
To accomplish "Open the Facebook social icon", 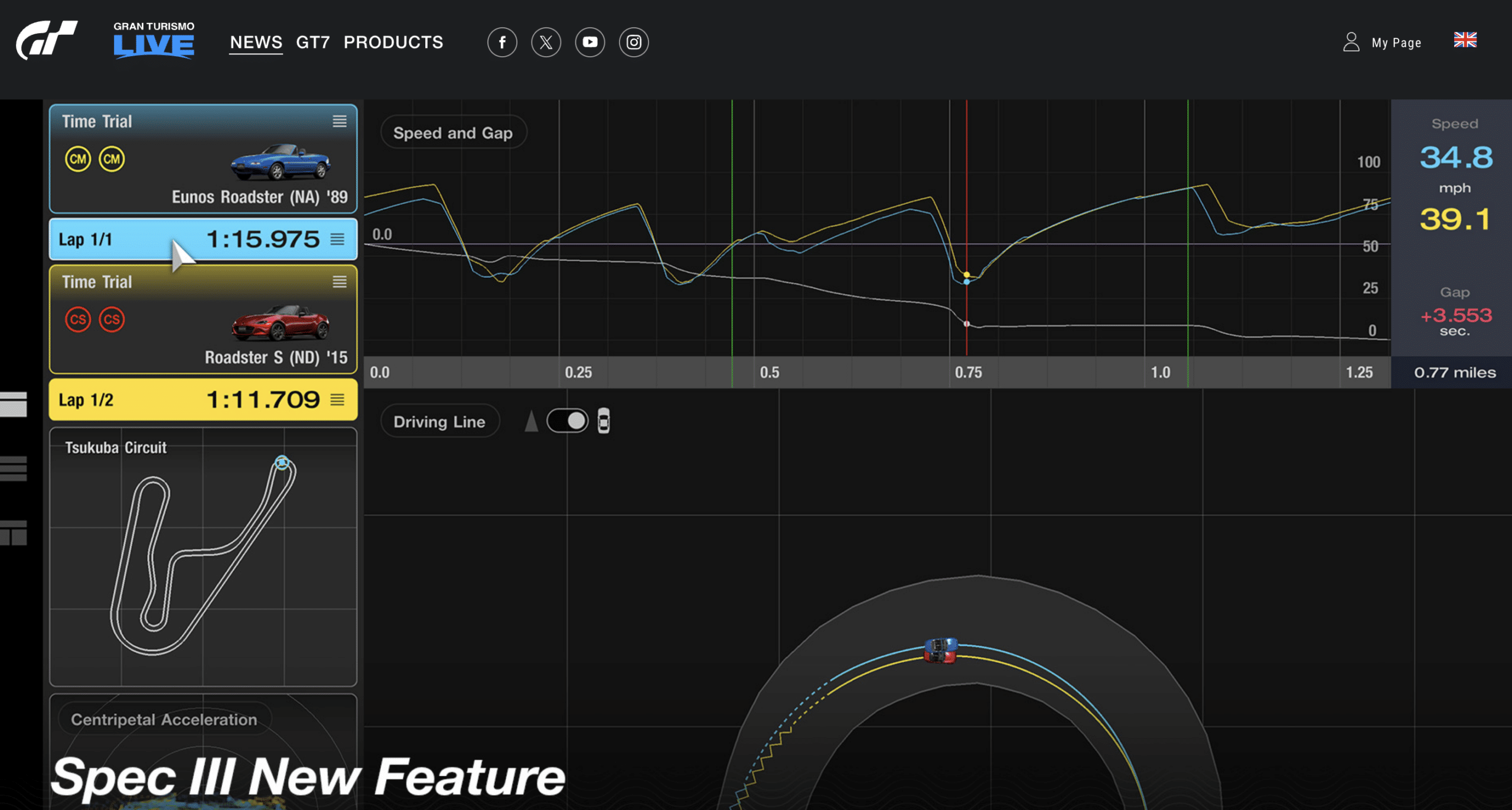I will [x=502, y=43].
